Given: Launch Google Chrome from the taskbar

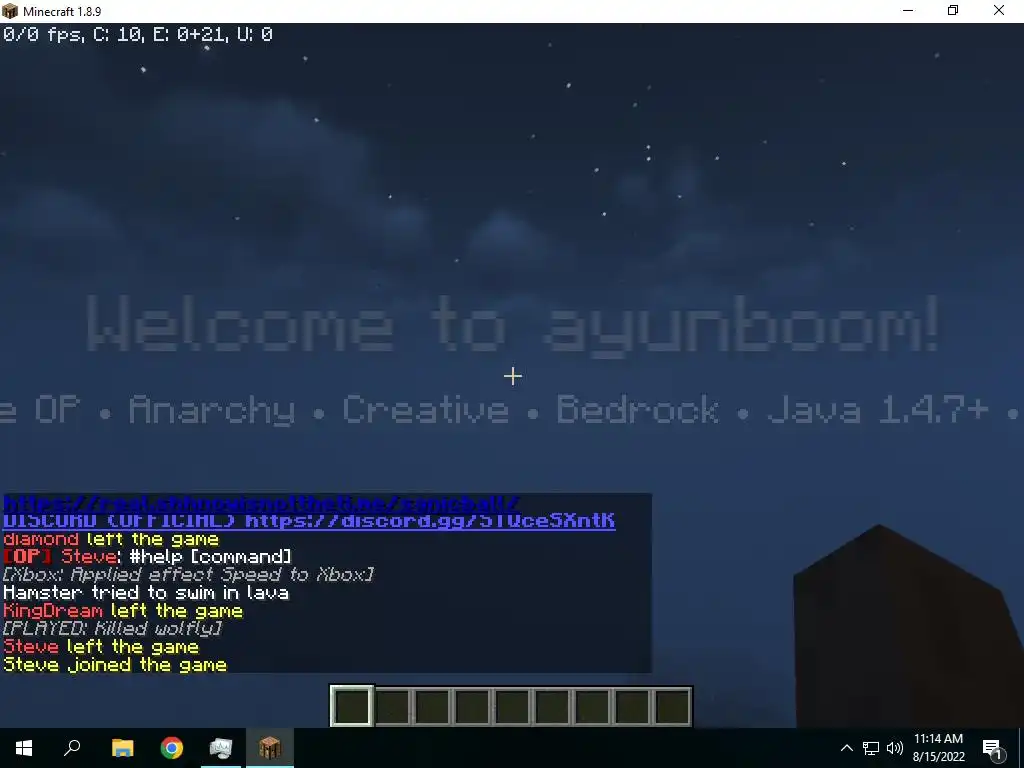Looking at the screenshot, I should (172, 748).
